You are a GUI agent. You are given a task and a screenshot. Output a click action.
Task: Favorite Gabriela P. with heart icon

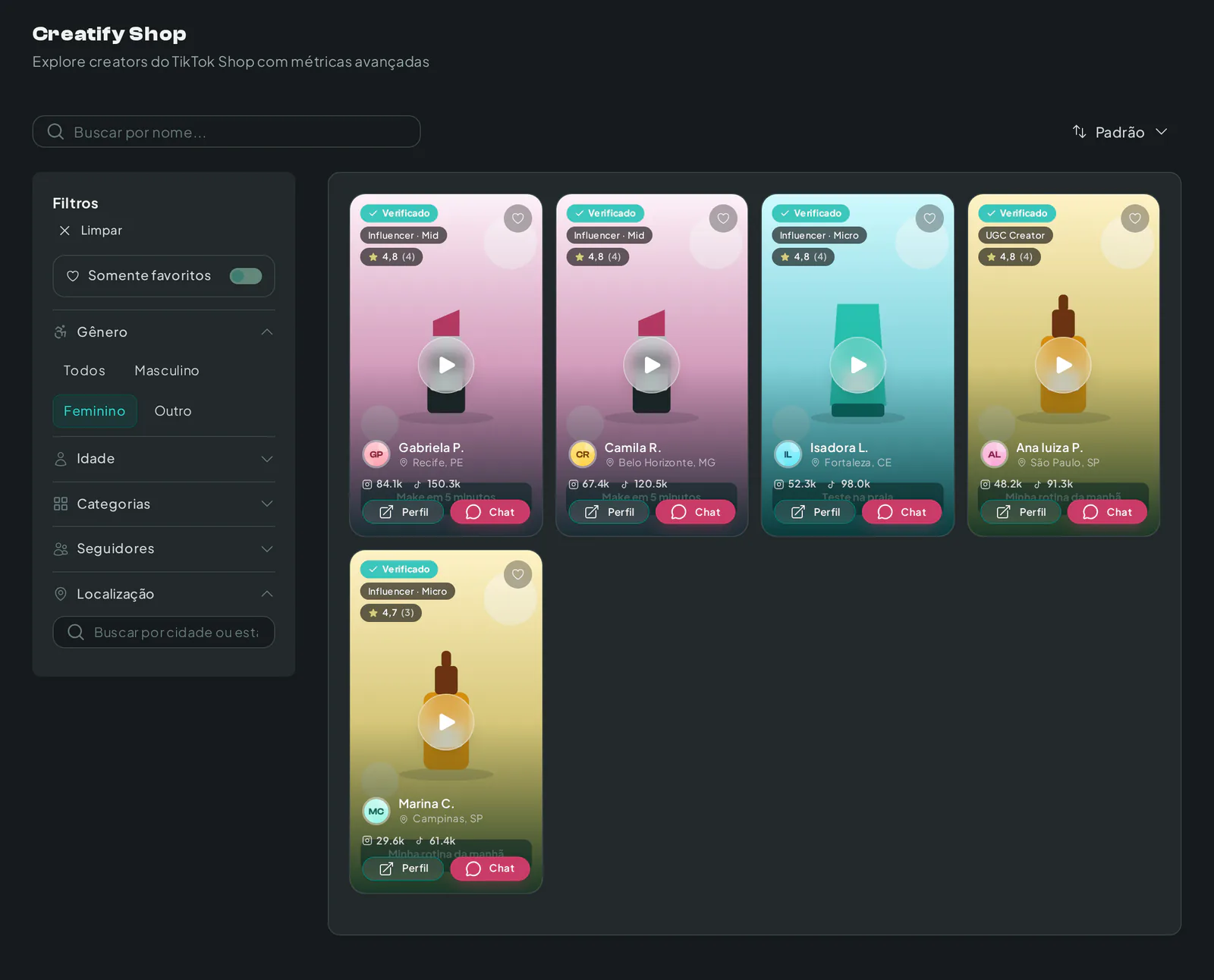coord(517,218)
